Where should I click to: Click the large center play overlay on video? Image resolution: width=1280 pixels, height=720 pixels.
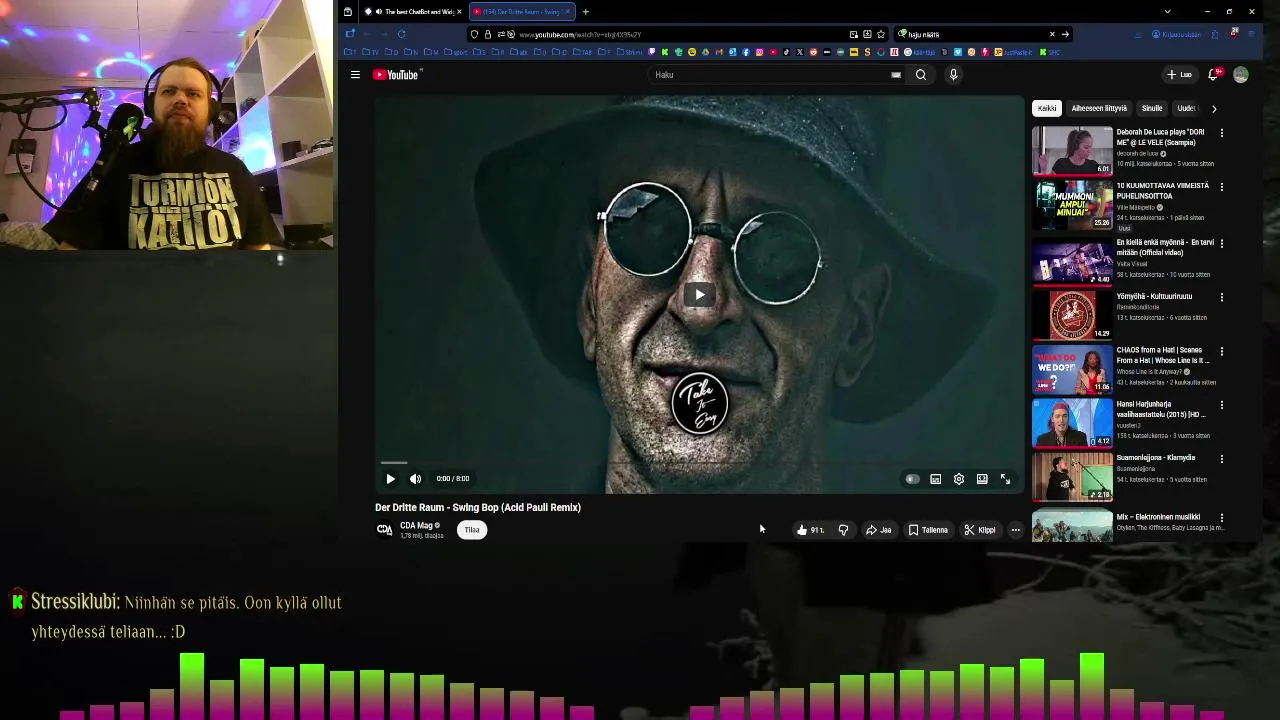699,294
